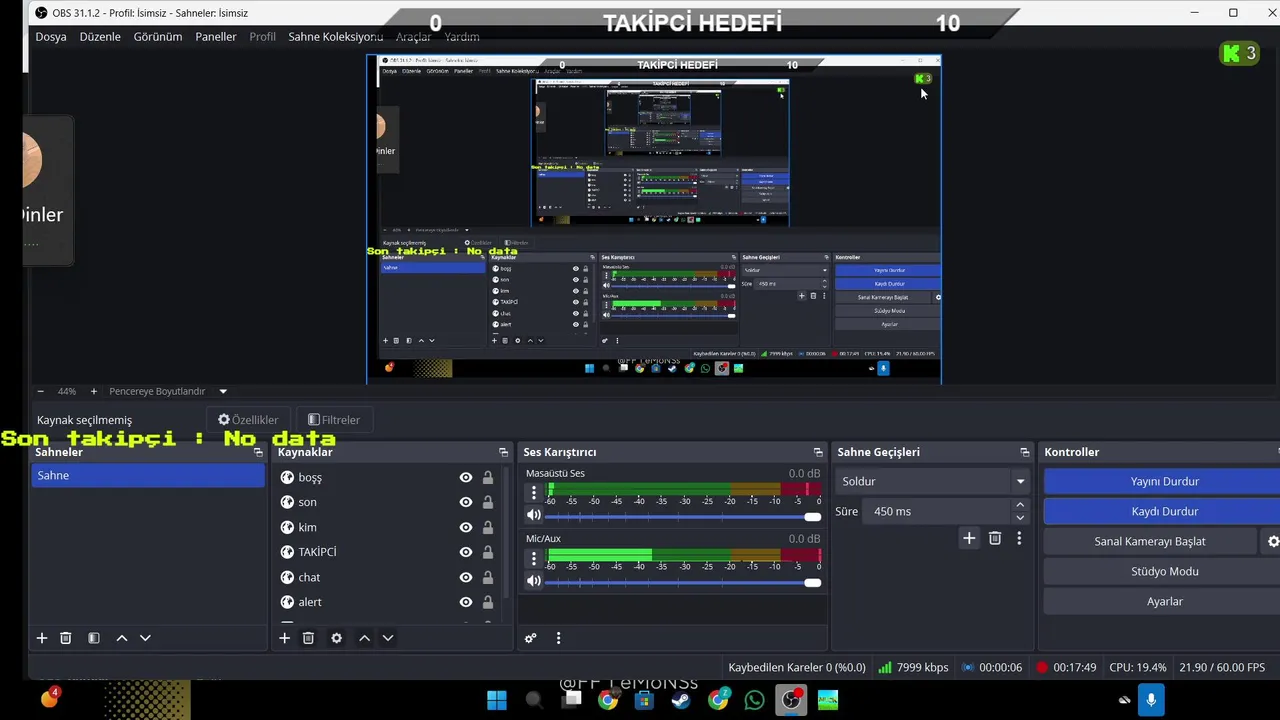Open the Görünüm menu

tap(158, 37)
